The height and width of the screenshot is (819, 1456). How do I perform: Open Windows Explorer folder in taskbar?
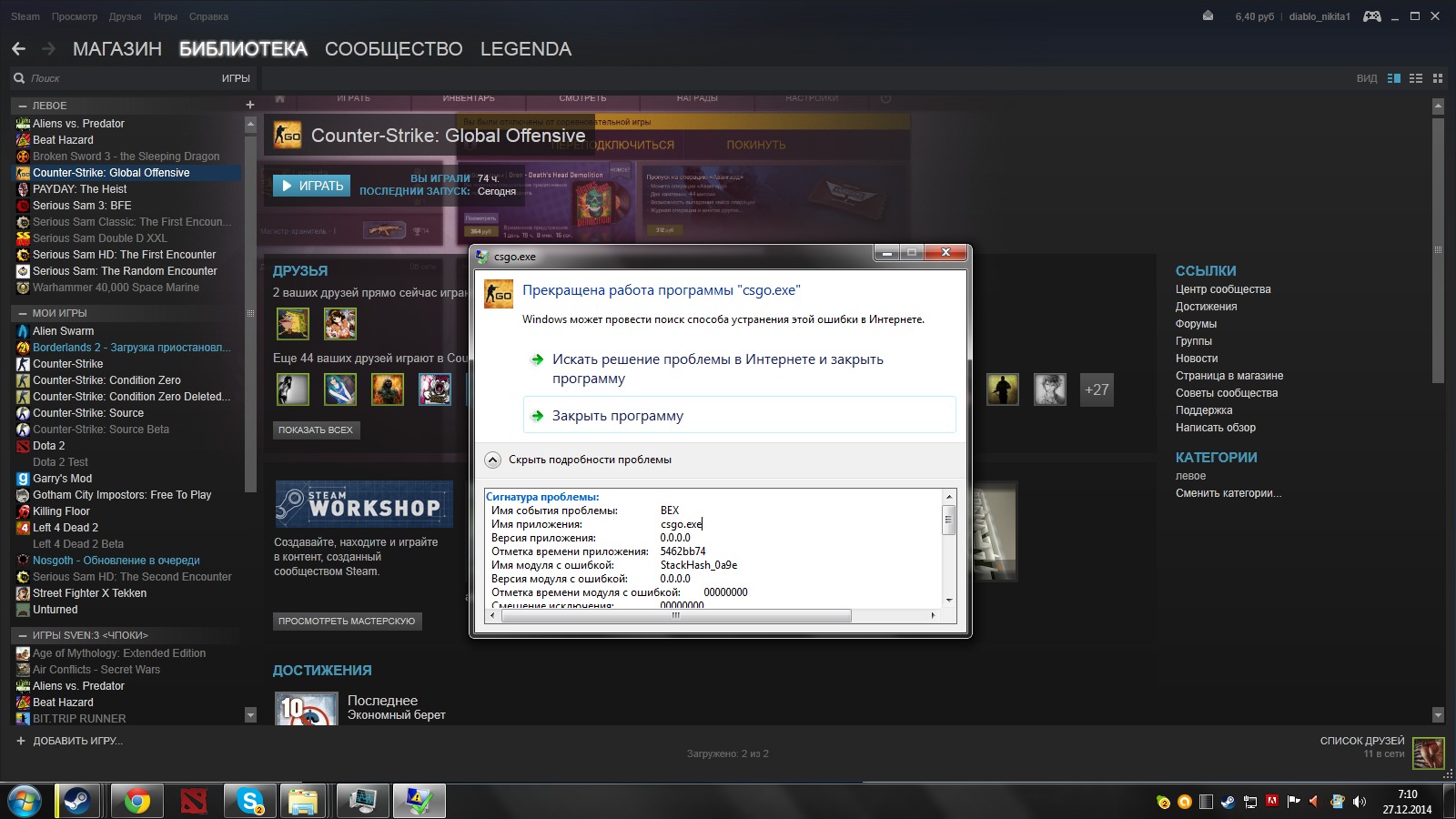coord(304,801)
